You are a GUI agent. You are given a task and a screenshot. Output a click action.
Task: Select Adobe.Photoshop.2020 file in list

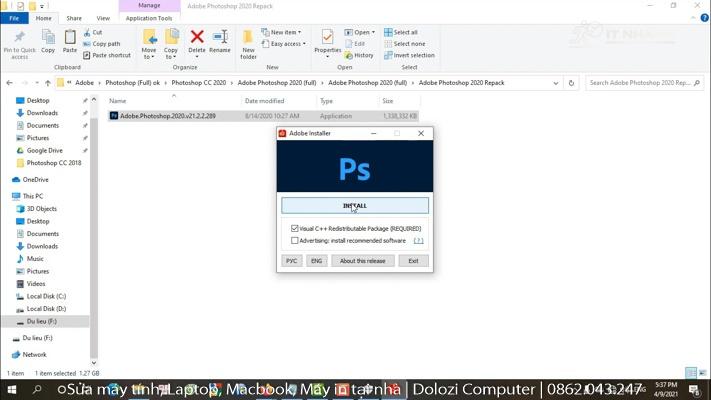tap(167, 116)
